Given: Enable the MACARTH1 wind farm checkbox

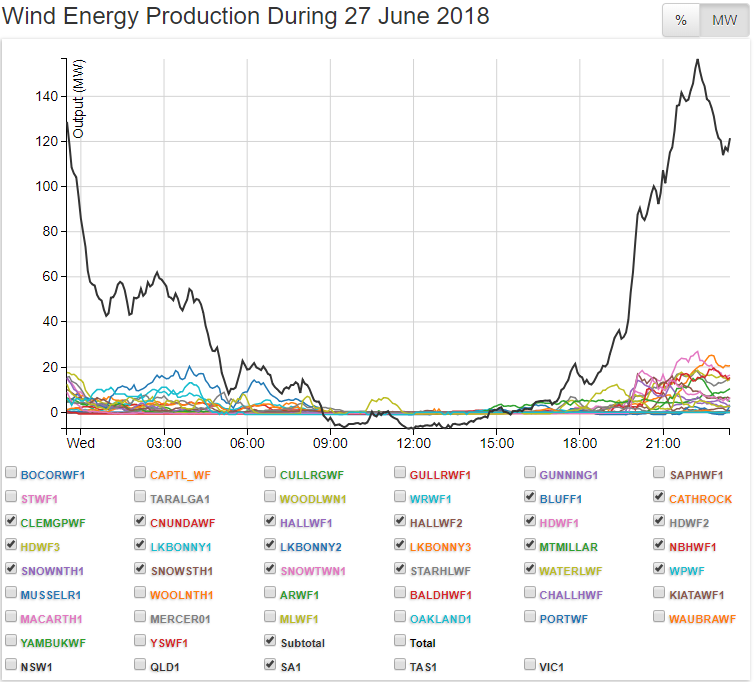Looking at the screenshot, I should click(x=11, y=617).
